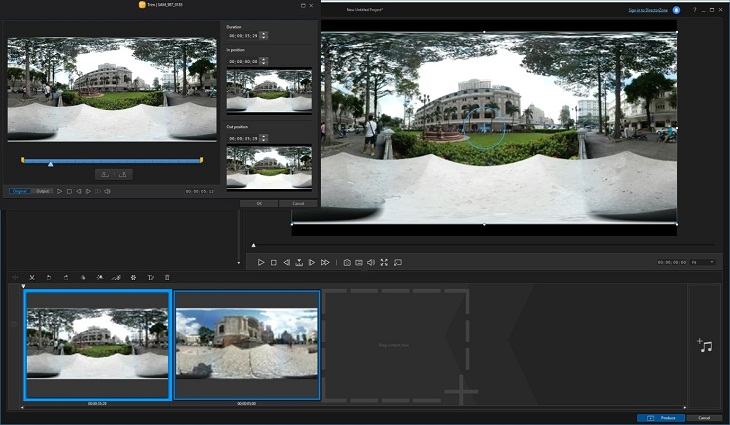The width and height of the screenshot is (730, 425).
Task: Click the blue user account icon
Action: click(x=676, y=10)
